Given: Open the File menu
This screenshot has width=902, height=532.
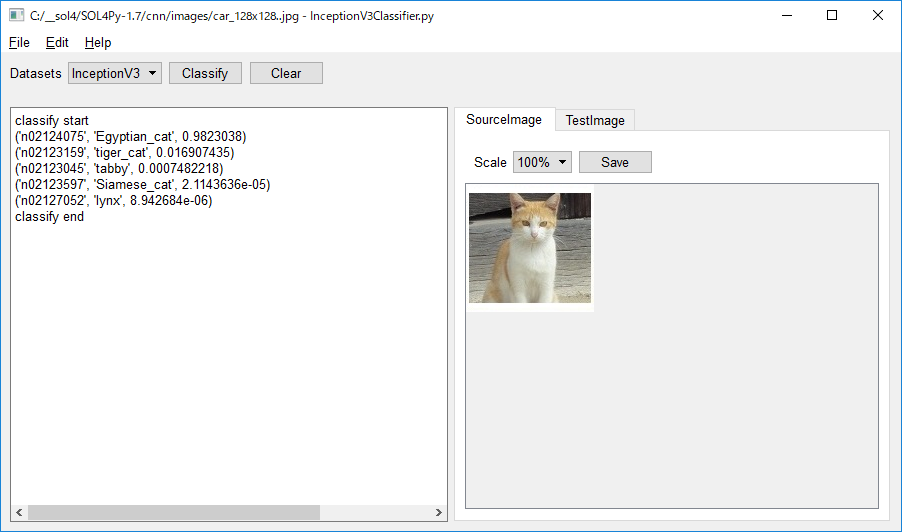Looking at the screenshot, I should point(19,43).
